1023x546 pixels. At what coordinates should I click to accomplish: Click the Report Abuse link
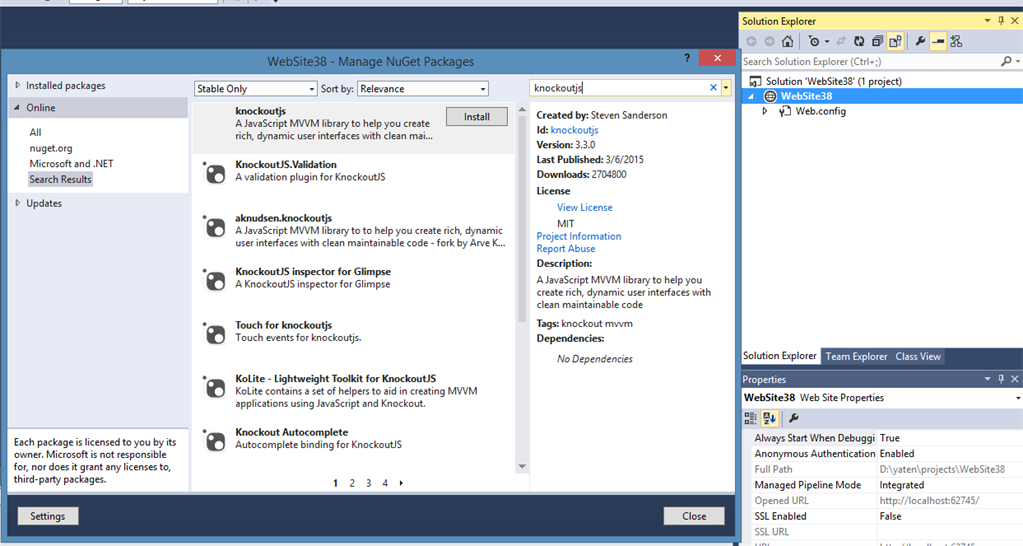coord(566,249)
